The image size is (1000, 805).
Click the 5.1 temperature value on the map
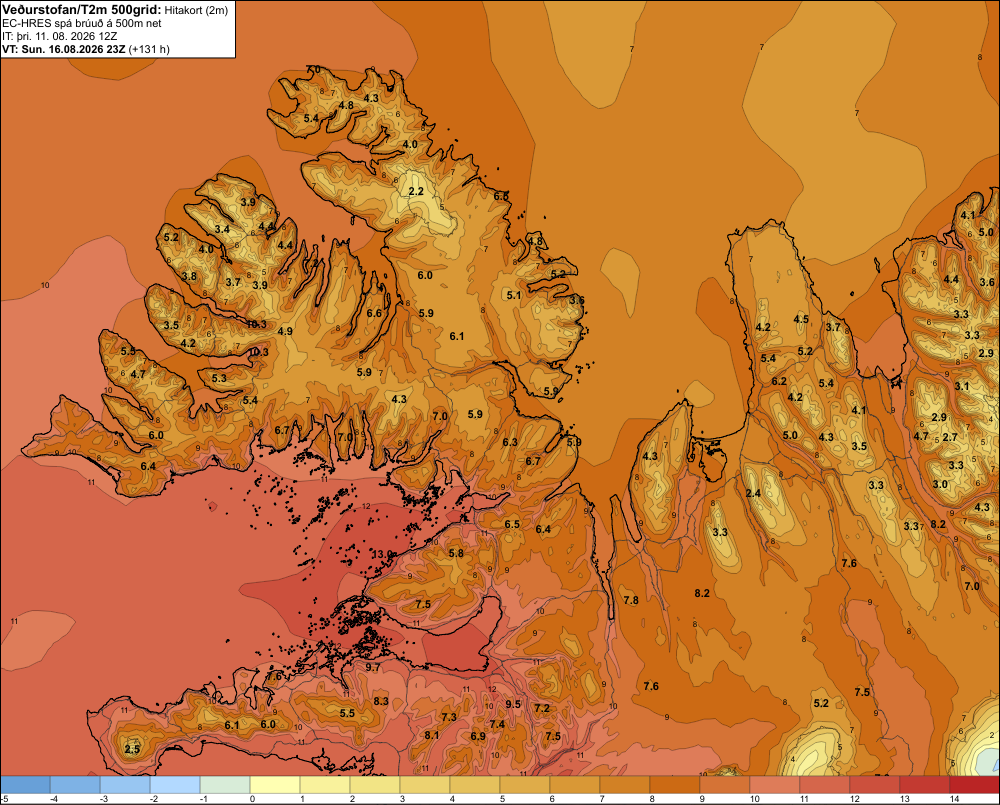[x=514, y=295]
